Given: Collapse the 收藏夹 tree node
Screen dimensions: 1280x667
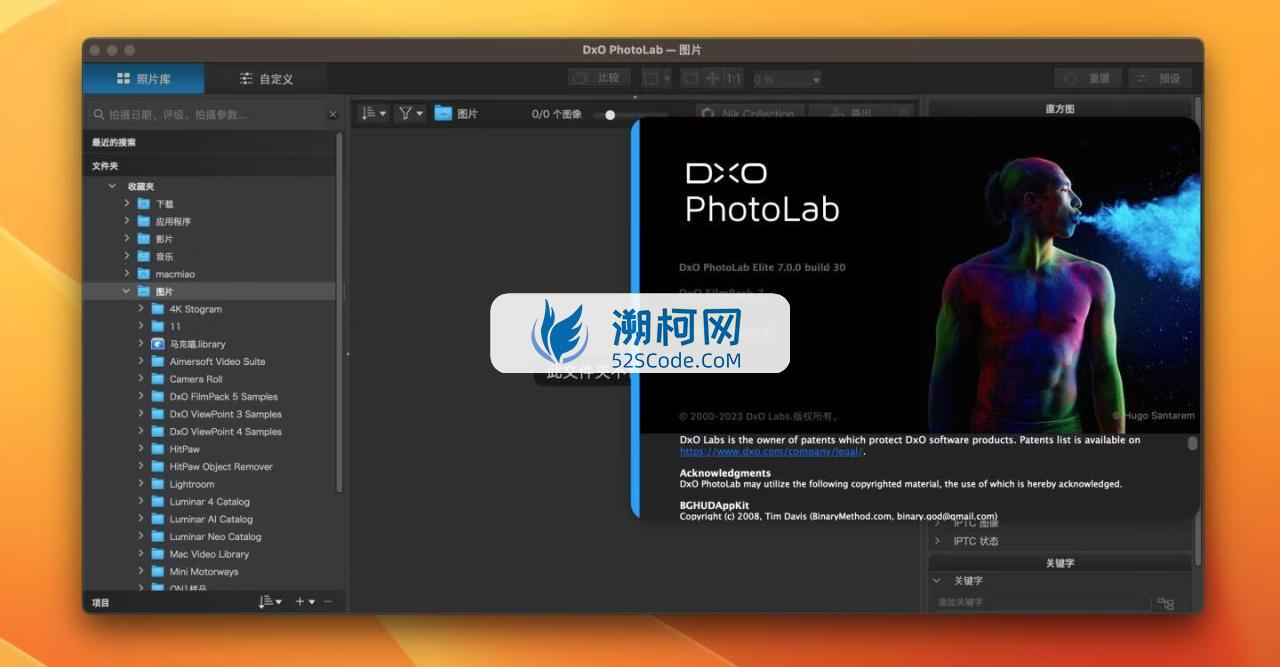Looking at the screenshot, I should coord(112,187).
